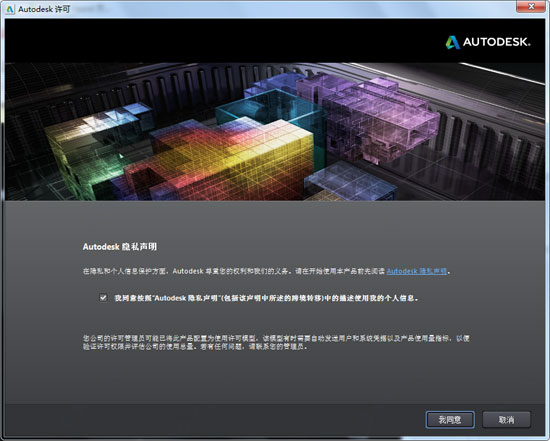This screenshot has width=550, height=441.
Task: Click the 取消 (Cancel) button
Action: point(506,419)
